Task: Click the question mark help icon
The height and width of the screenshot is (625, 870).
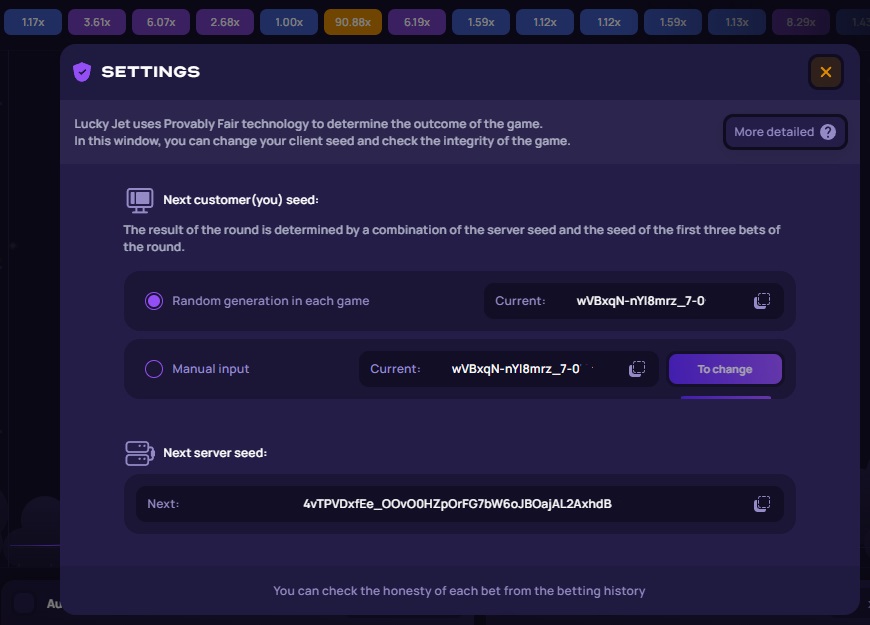Action: pyautogui.click(x=827, y=132)
